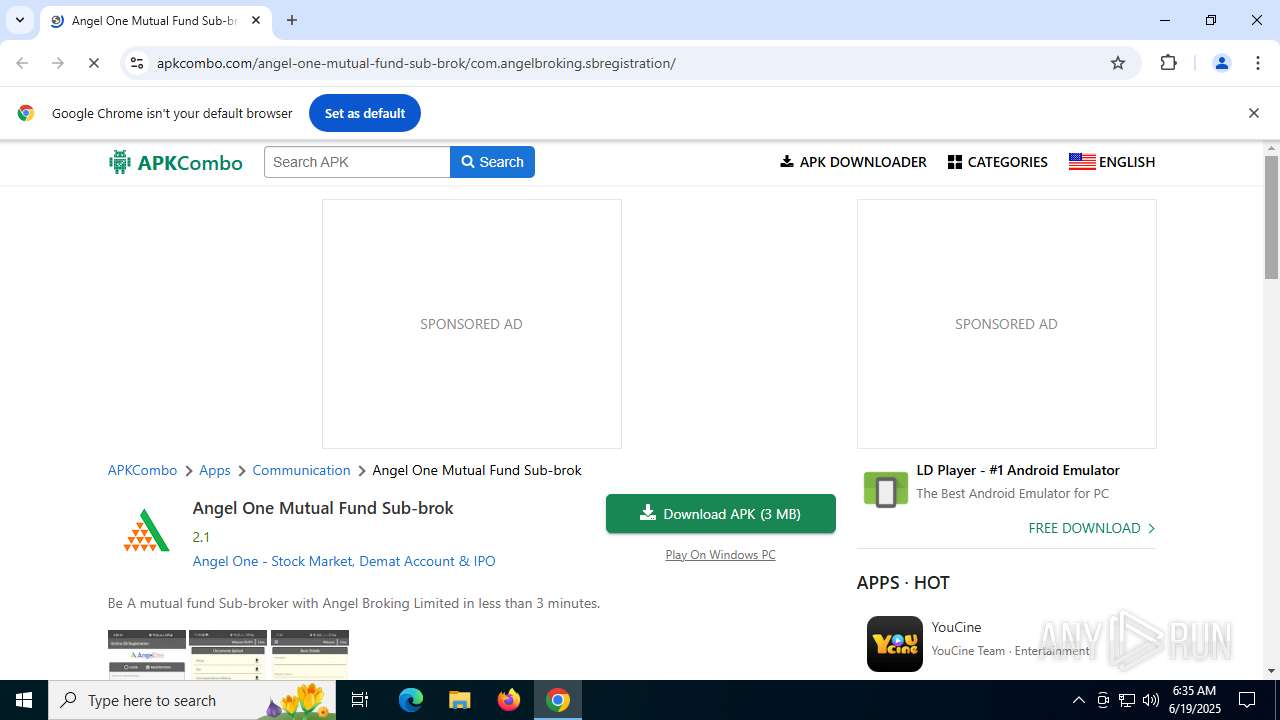
Task: Open the Categories menu
Action: (997, 162)
